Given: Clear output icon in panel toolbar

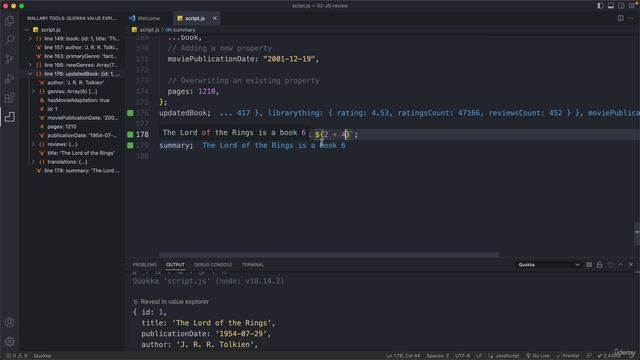Looking at the screenshot, I should pos(589,265).
